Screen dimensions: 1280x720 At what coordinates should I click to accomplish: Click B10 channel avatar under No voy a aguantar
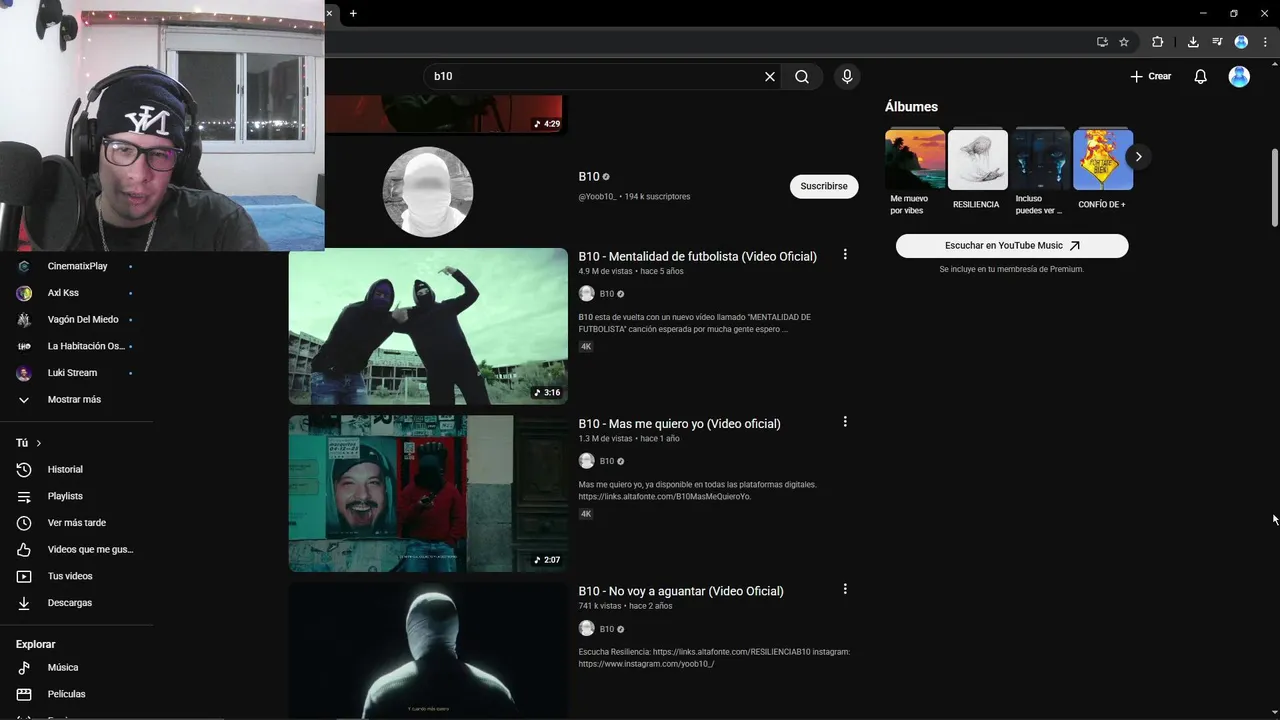click(x=587, y=628)
